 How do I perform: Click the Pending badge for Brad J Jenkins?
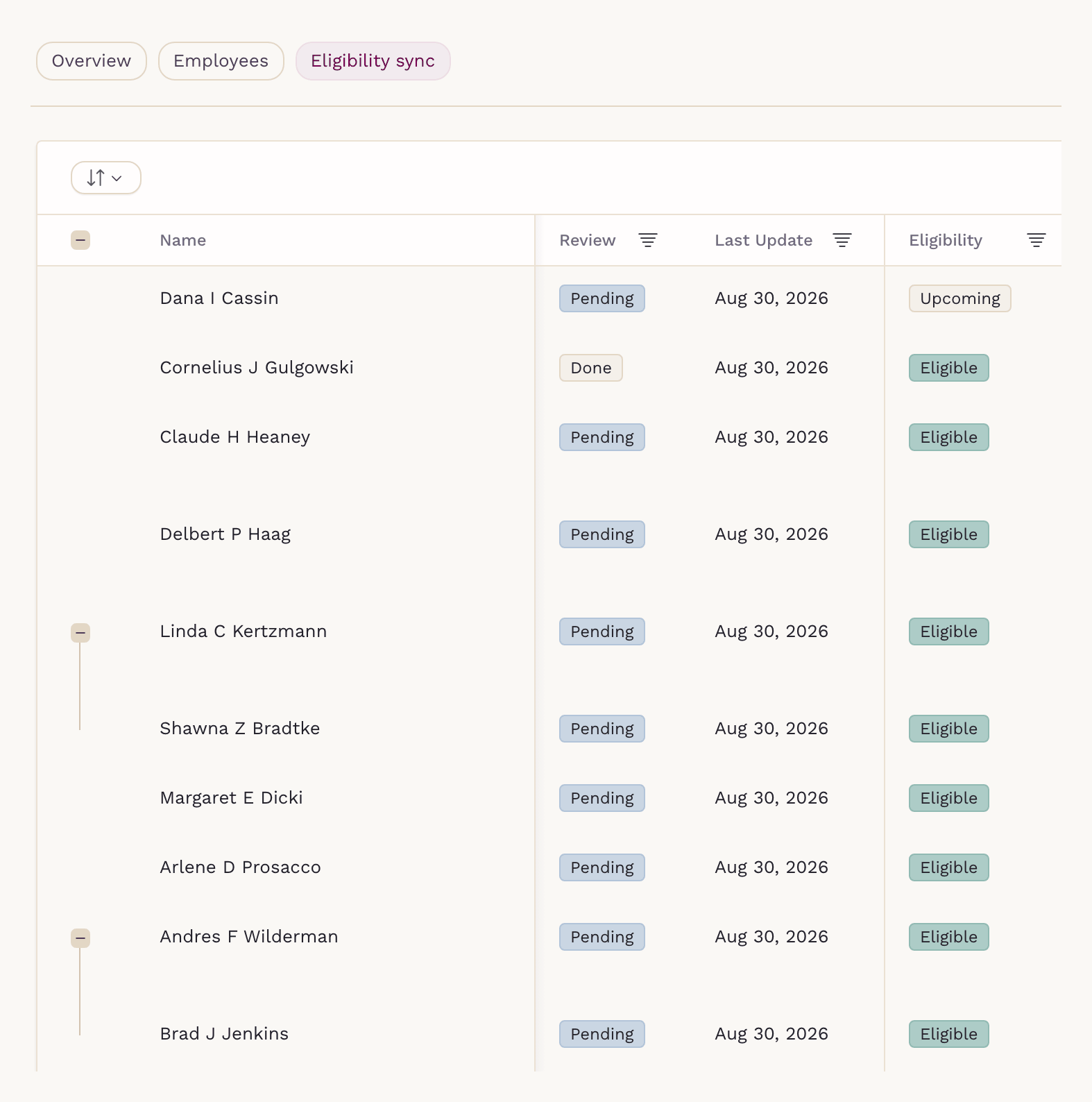coord(602,1034)
